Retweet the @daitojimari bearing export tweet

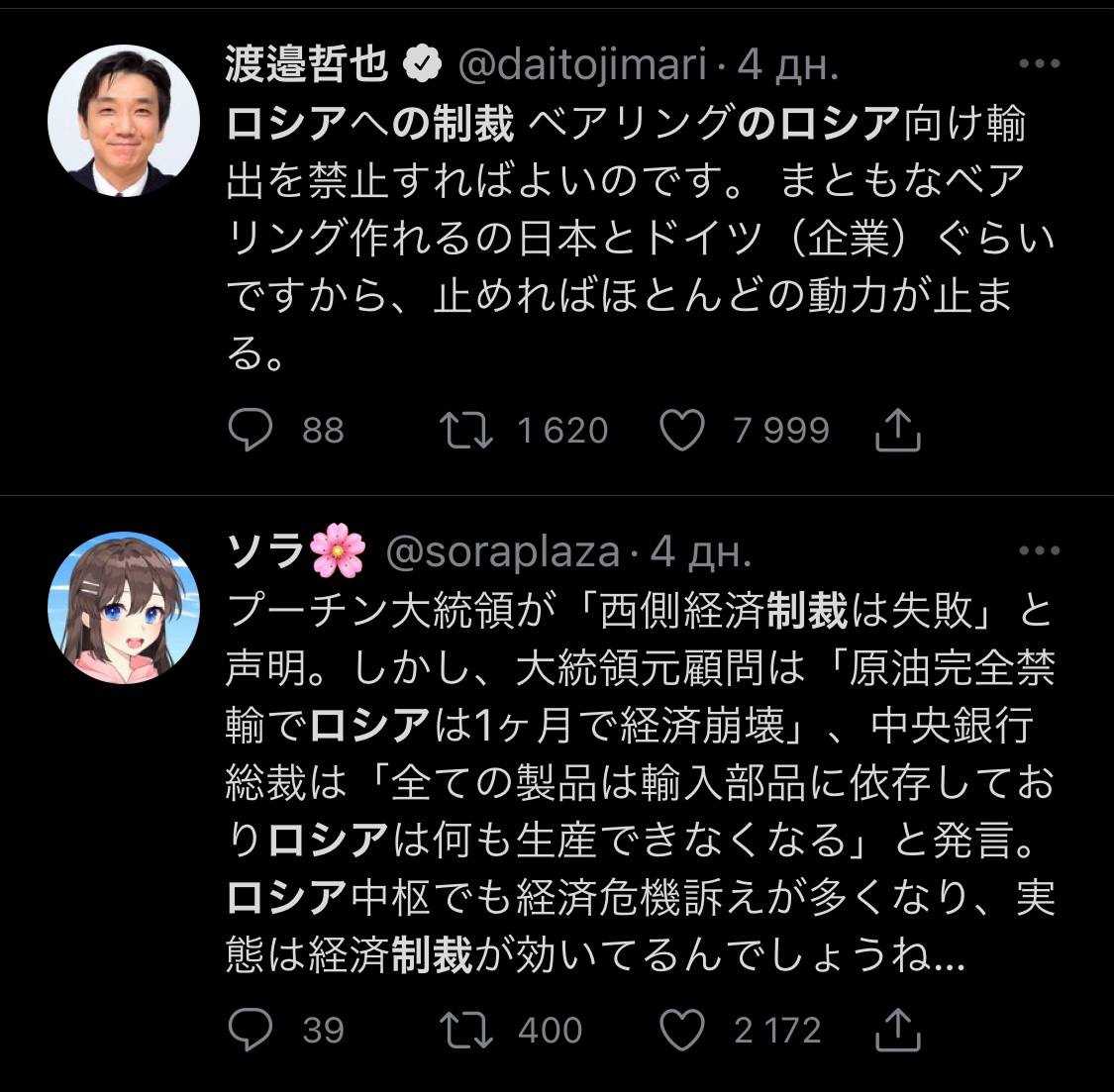pos(466,431)
